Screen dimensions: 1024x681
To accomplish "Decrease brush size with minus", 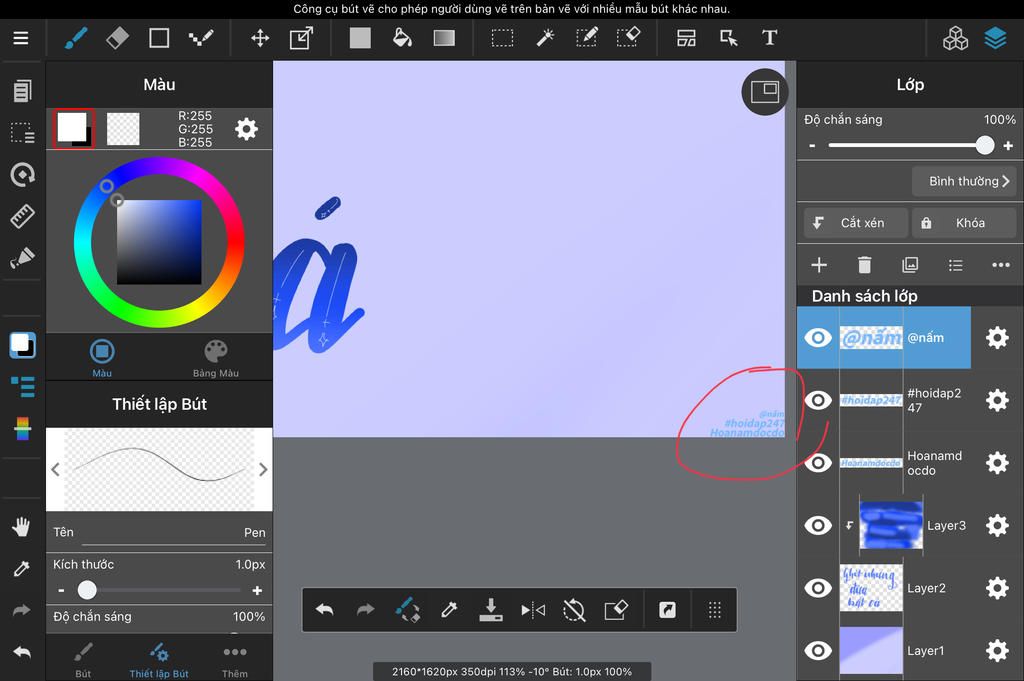I will point(61,590).
